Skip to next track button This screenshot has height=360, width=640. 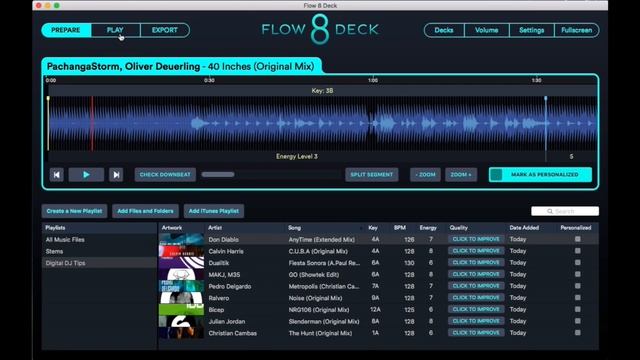point(116,175)
